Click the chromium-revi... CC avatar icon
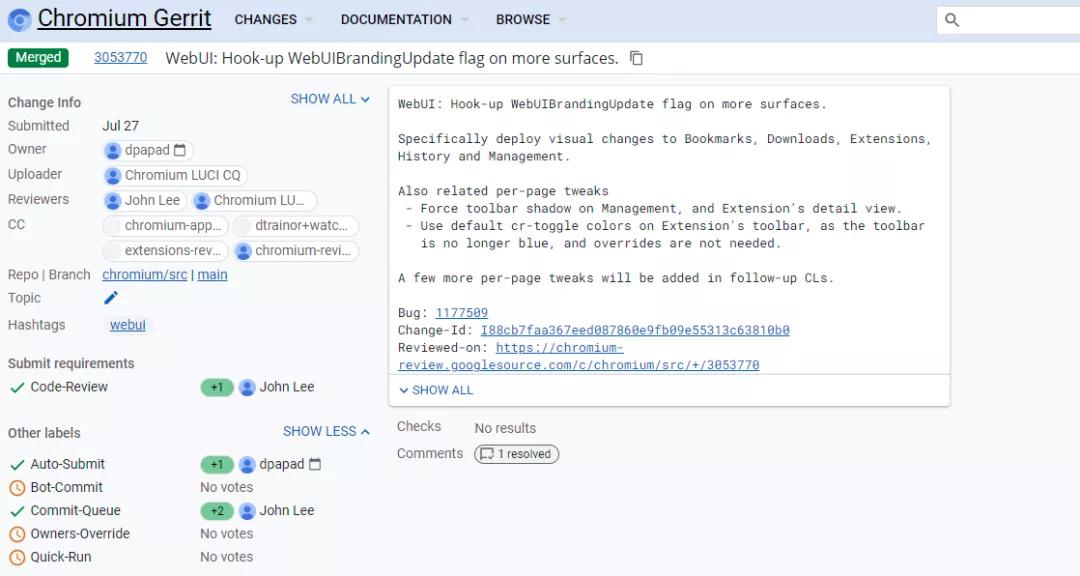This screenshot has width=1080, height=576. pos(244,251)
